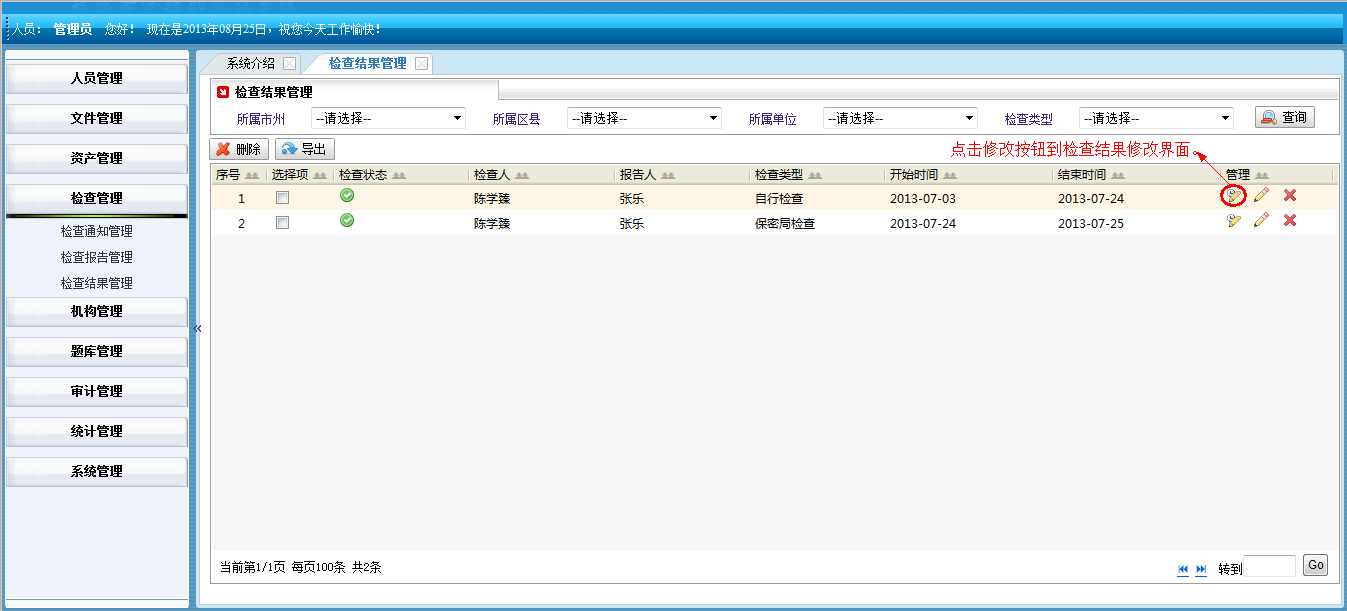This screenshot has height=611, width=1347.
Task: Sort by 管理 column sort icon
Action: tap(1262, 175)
